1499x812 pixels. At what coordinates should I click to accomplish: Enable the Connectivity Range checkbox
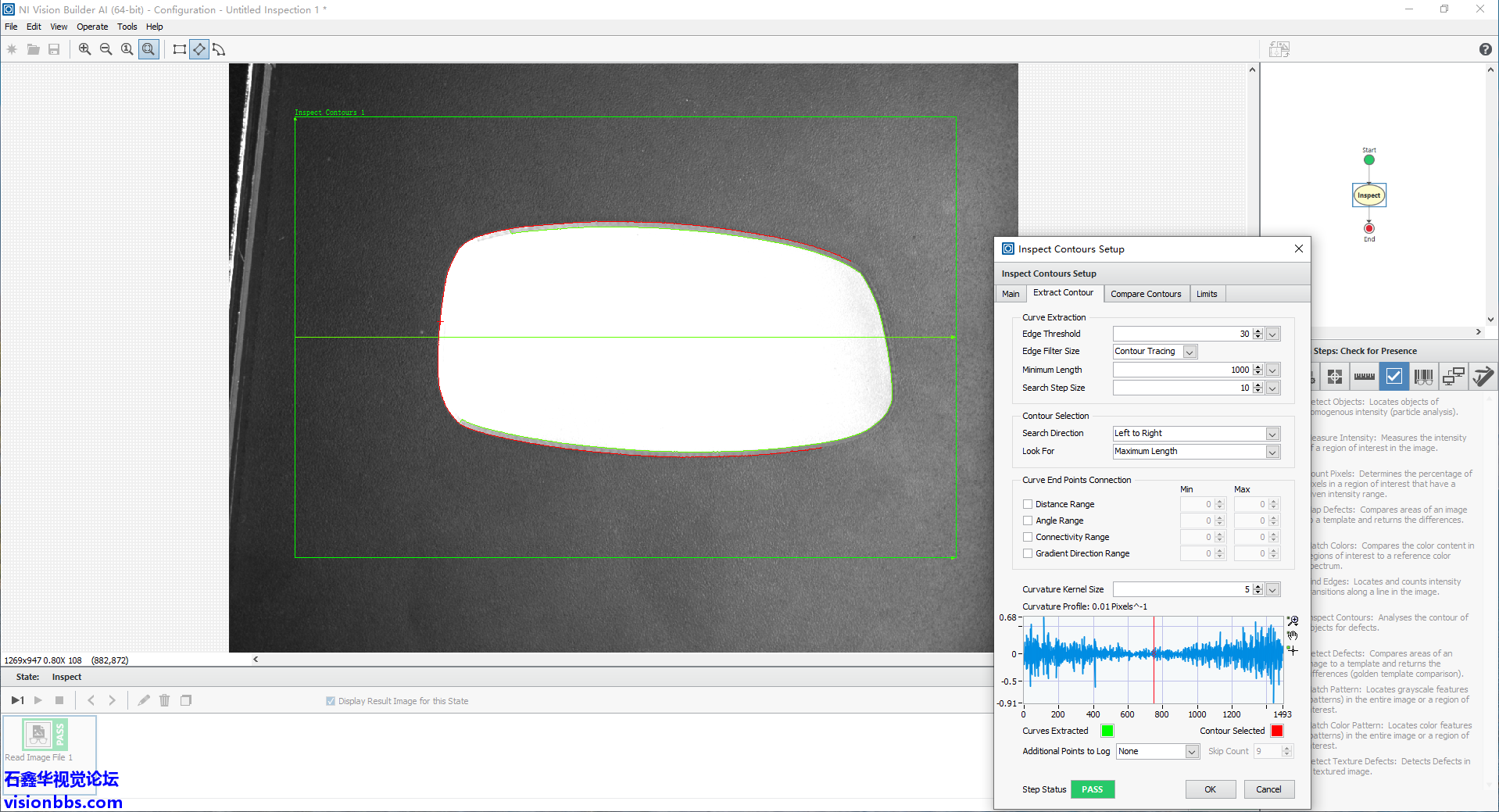[1028, 537]
